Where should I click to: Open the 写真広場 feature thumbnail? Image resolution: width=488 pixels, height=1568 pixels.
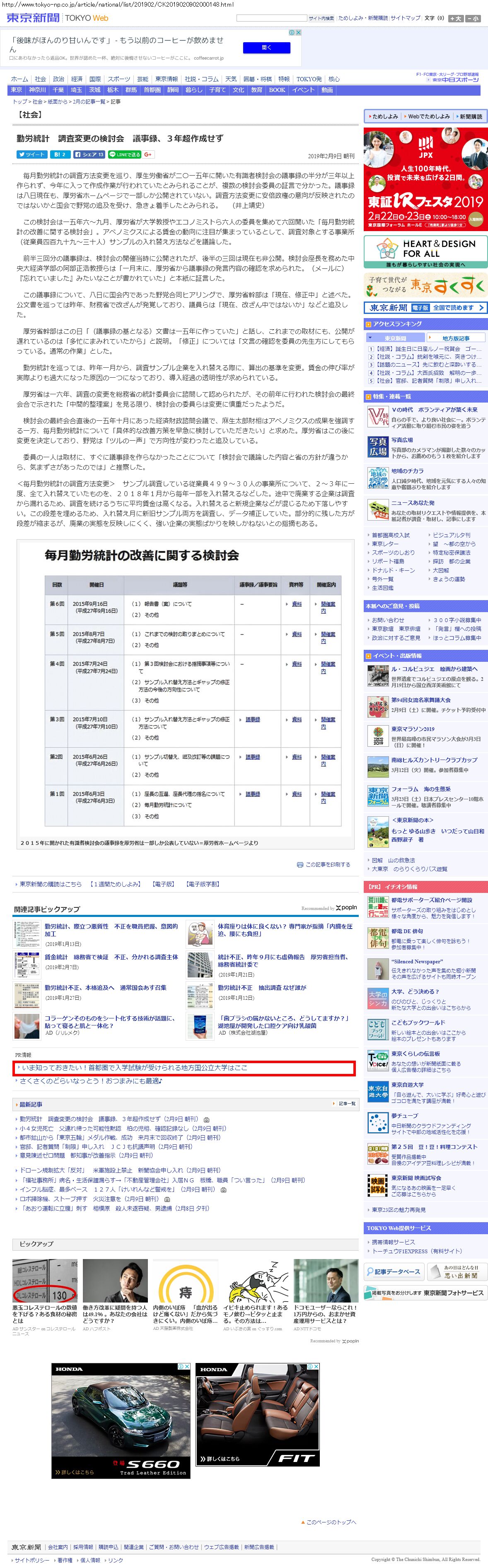click(x=378, y=447)
